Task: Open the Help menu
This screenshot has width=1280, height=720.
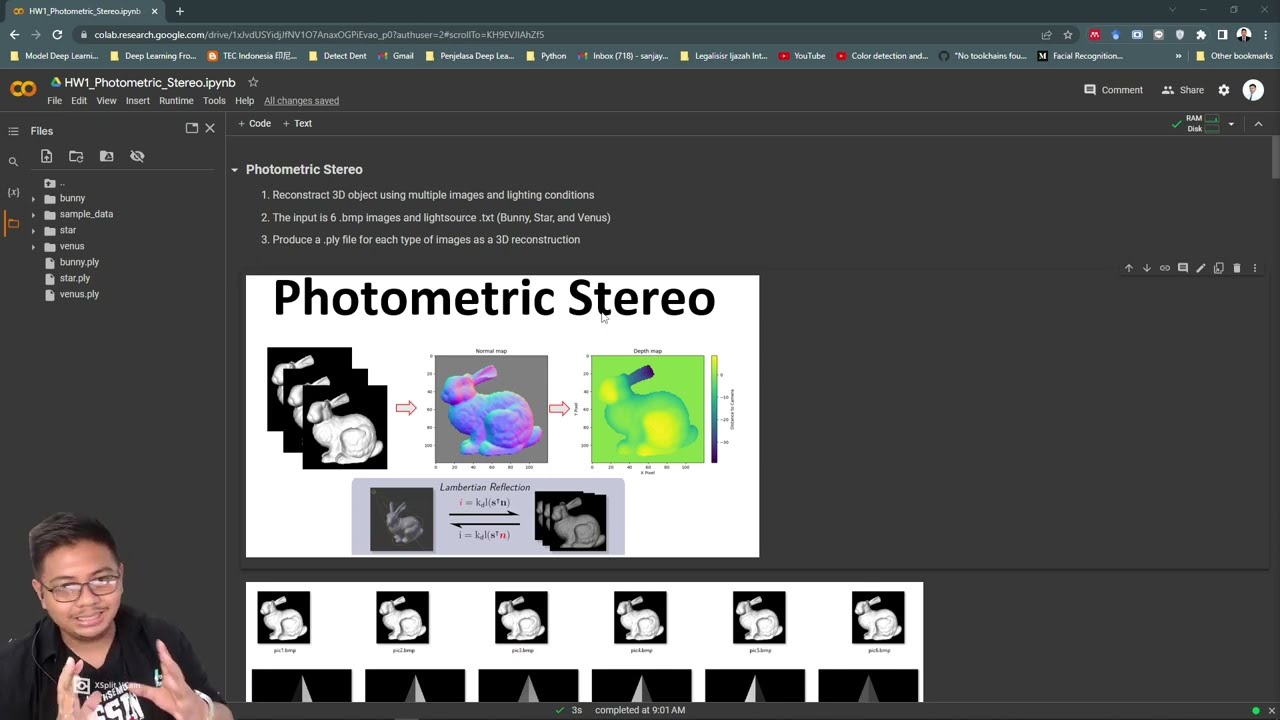Action: [244, 101]
